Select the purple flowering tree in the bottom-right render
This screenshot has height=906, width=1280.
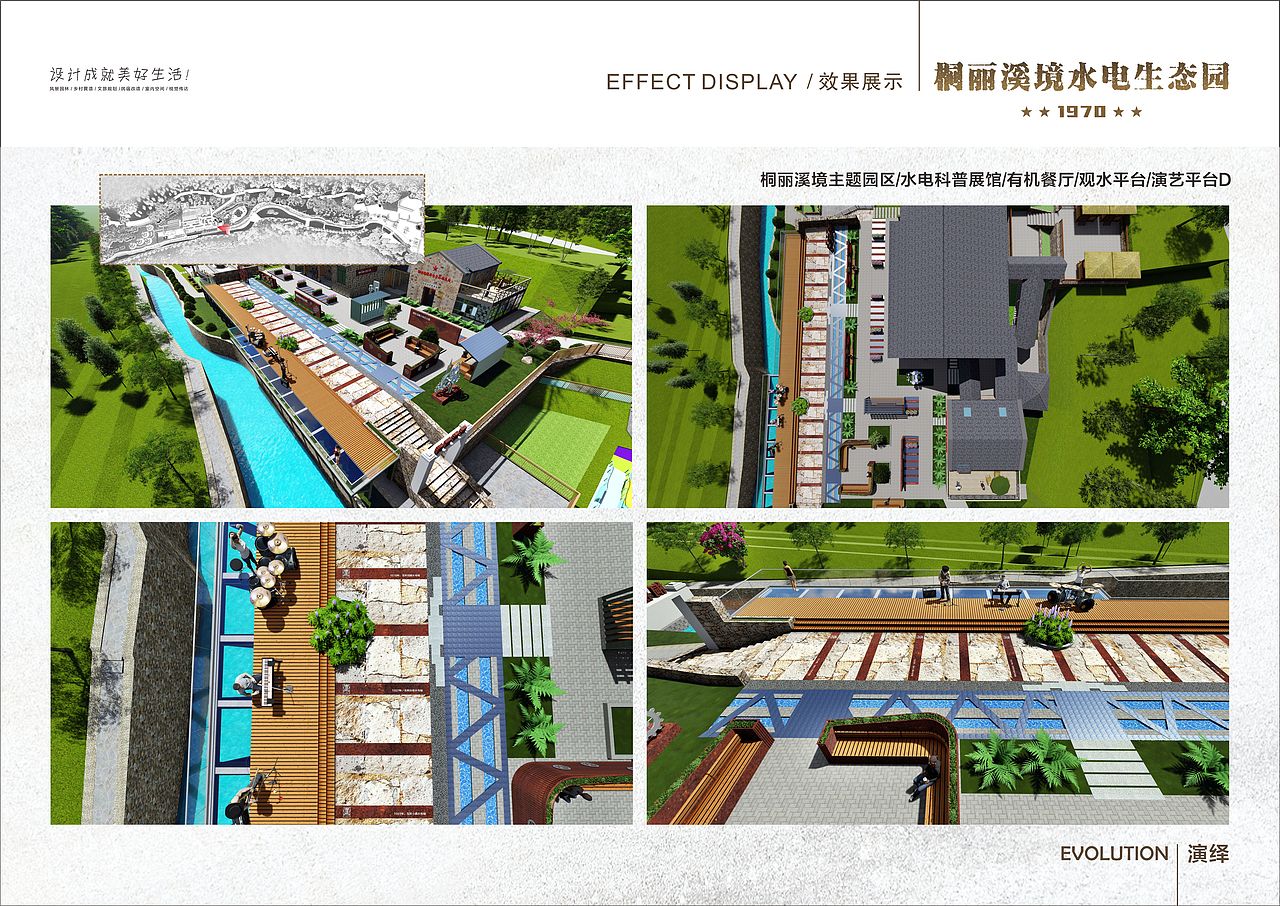(x=723, y=540)
